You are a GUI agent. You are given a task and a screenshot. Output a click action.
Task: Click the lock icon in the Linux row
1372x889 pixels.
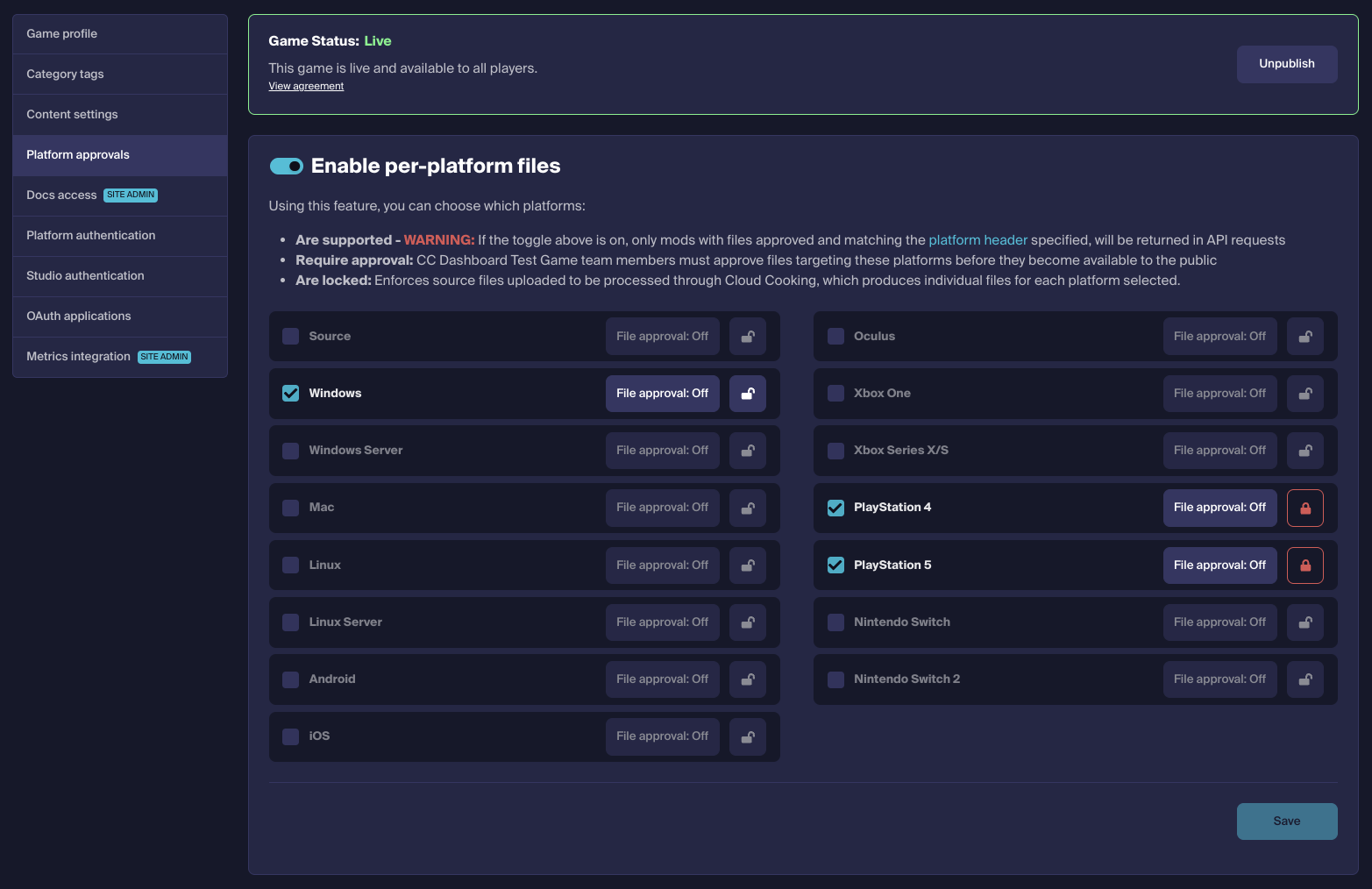point(748,565)
